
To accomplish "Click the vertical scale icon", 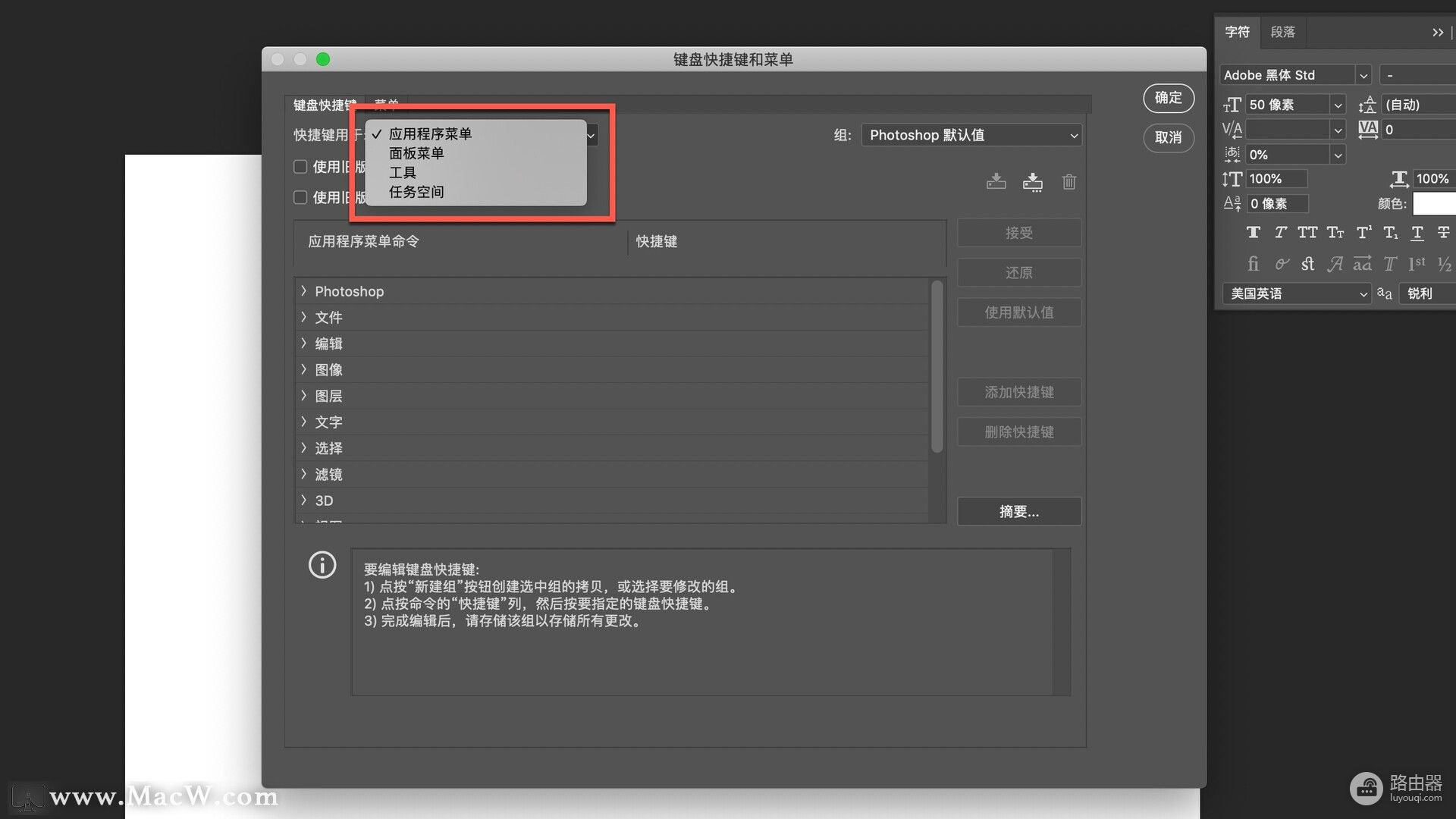I will click(1232, 179).
